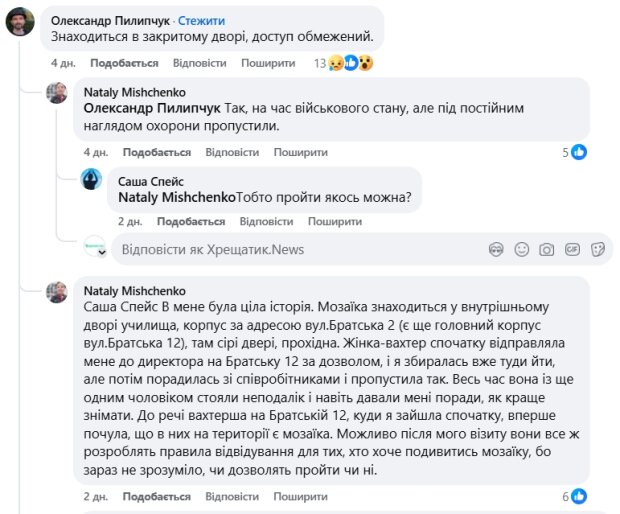Click the '4 дн.' timestamp on Олександр's comment
Viewport: 620px width, 514px height.
(x=65, y=63)
